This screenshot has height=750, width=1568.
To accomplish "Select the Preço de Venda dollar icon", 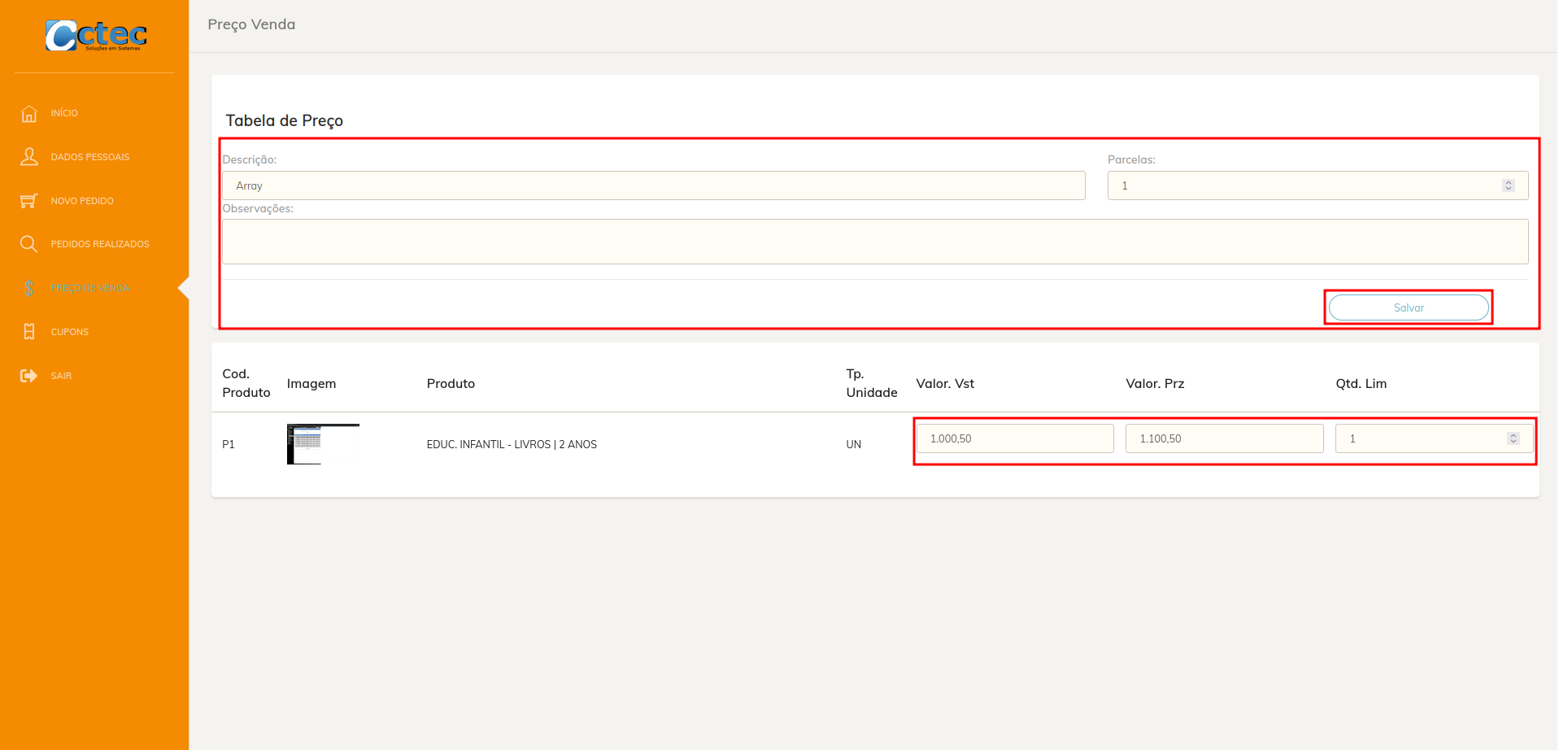I will click(29, 288).
